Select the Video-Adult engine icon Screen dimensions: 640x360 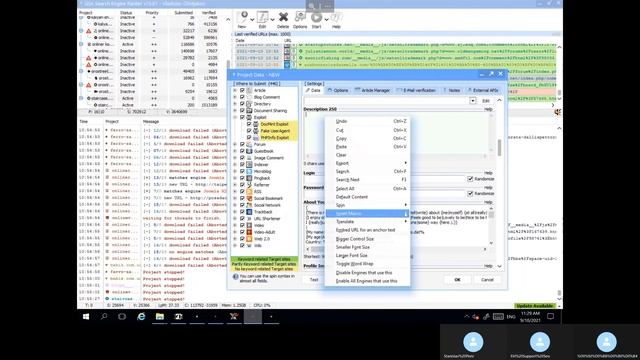coord(249,232)
